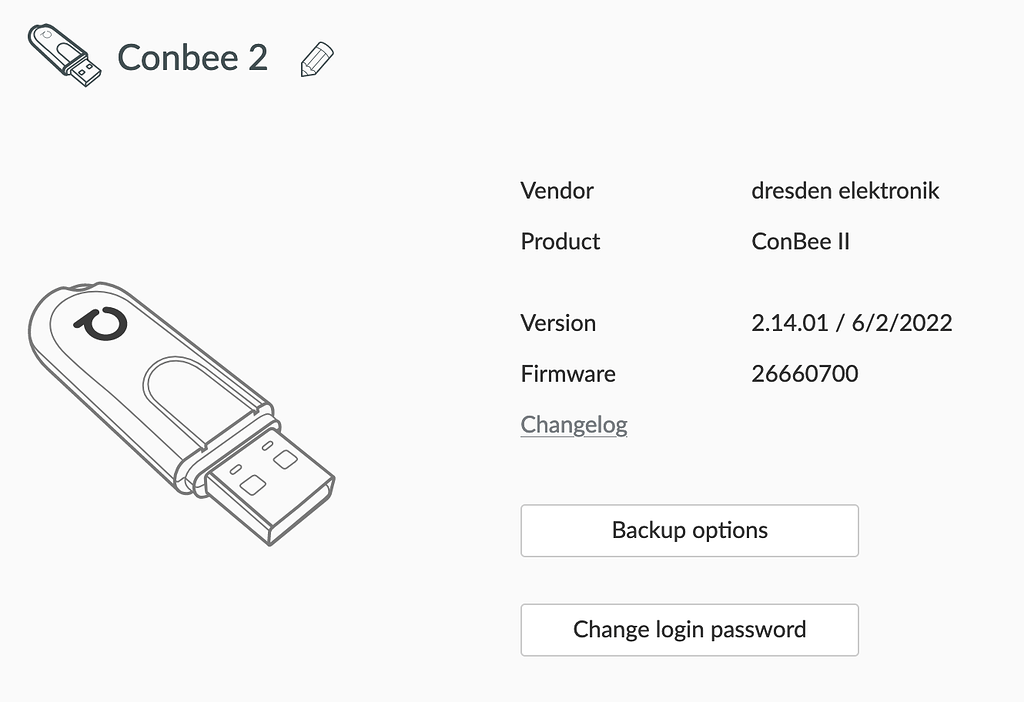Click the small USB stick icon in the header
Screen dimensions: 1024x702
pos(64,55)
